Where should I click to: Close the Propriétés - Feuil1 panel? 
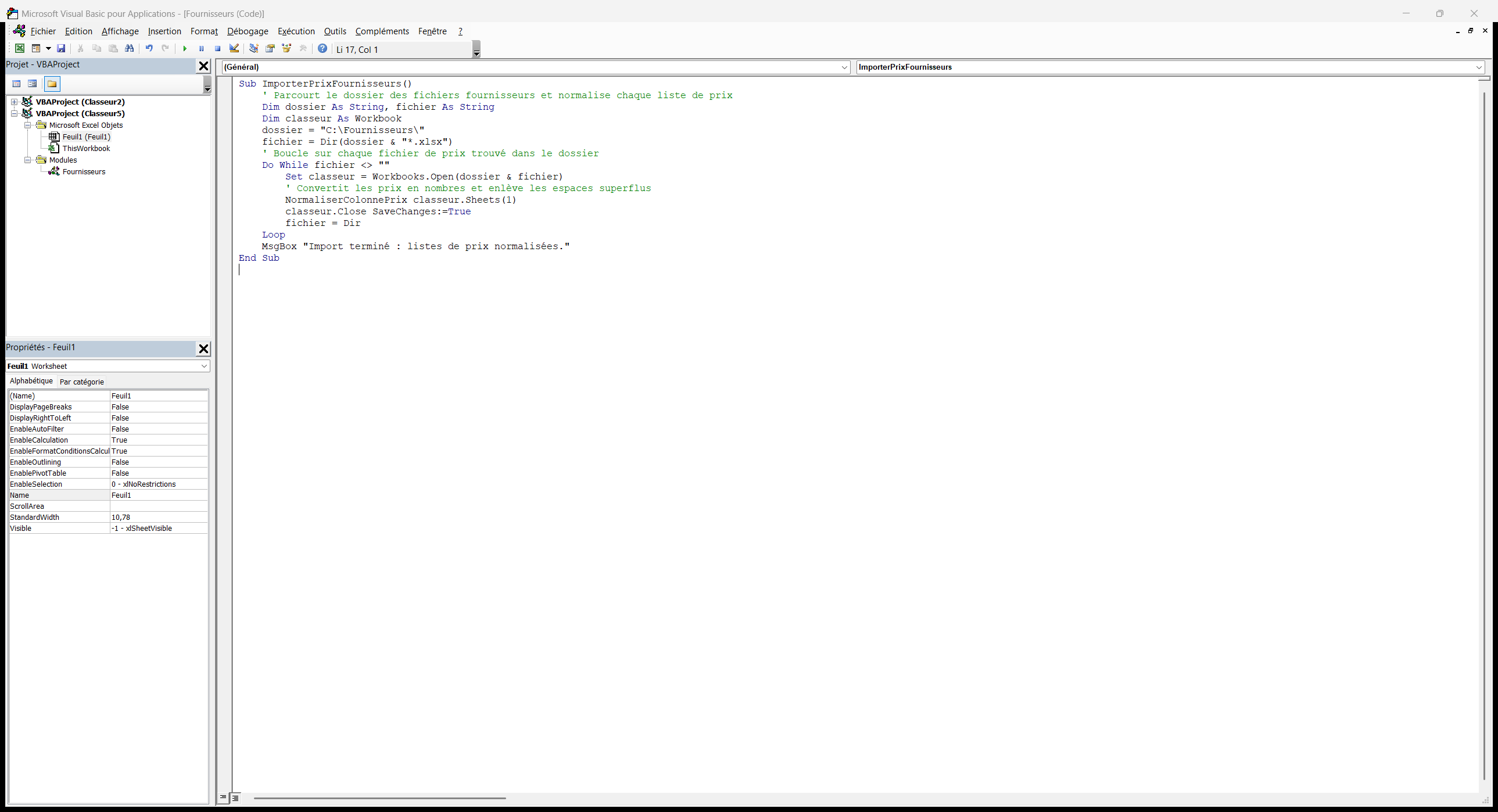203,348
